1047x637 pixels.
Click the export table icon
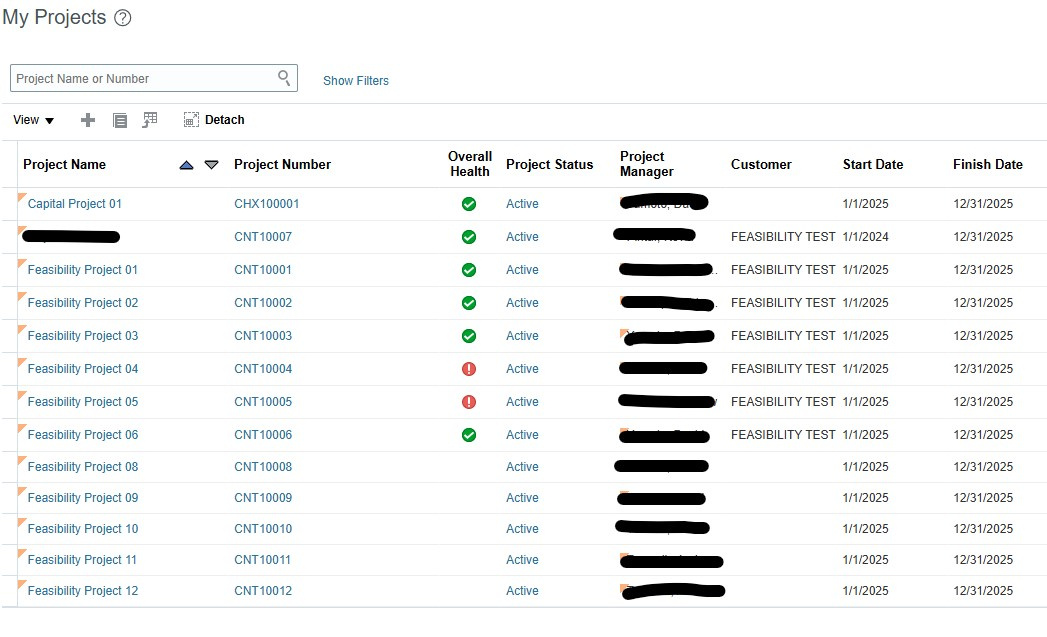point(150,120)
